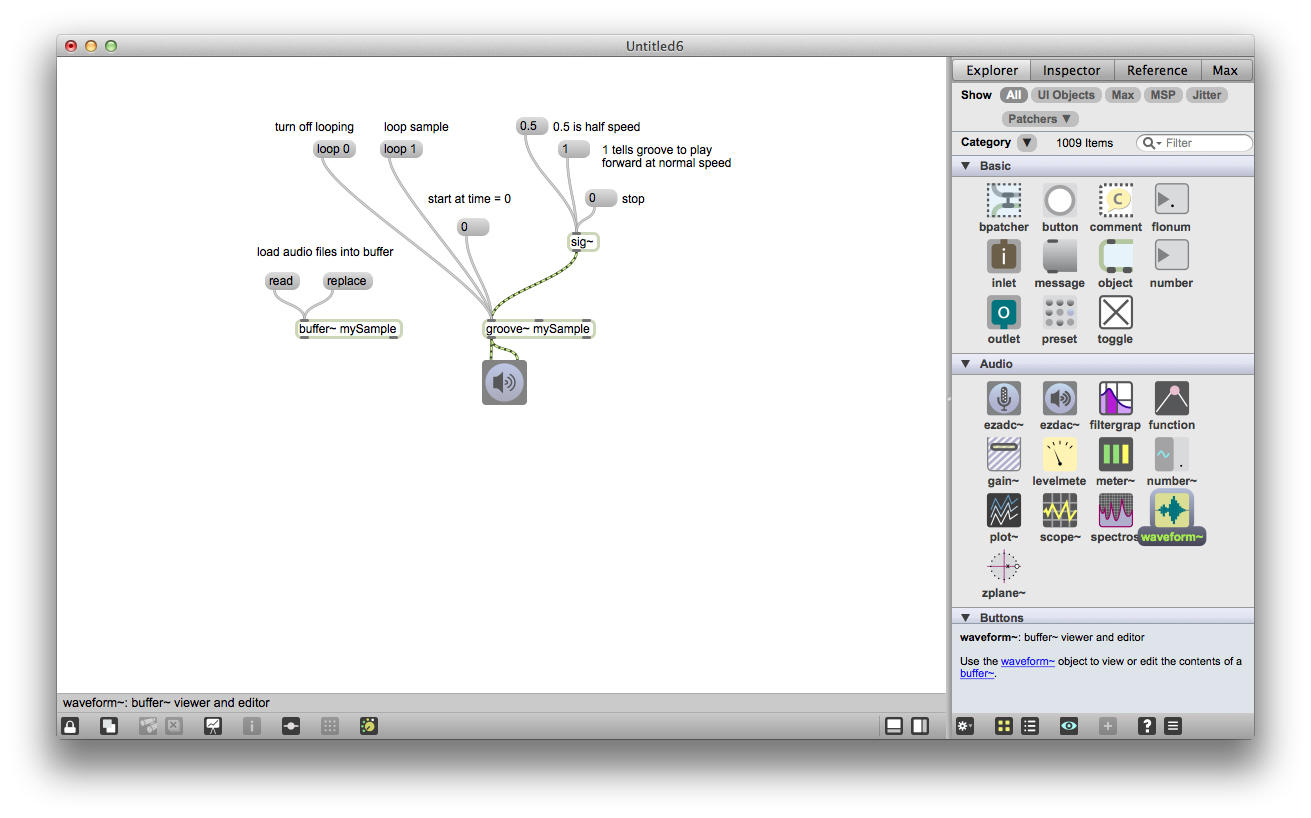Select the gain~ slider object icon
This screenshot has width=1311, height=818.
[x=1004, y=454]
